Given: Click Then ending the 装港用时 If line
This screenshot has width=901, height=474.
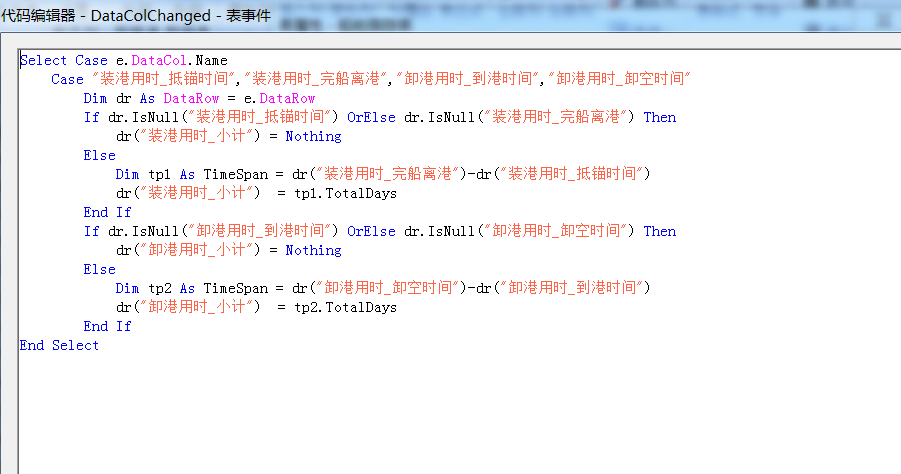Looking at the screenshot, I should [660, 117].
